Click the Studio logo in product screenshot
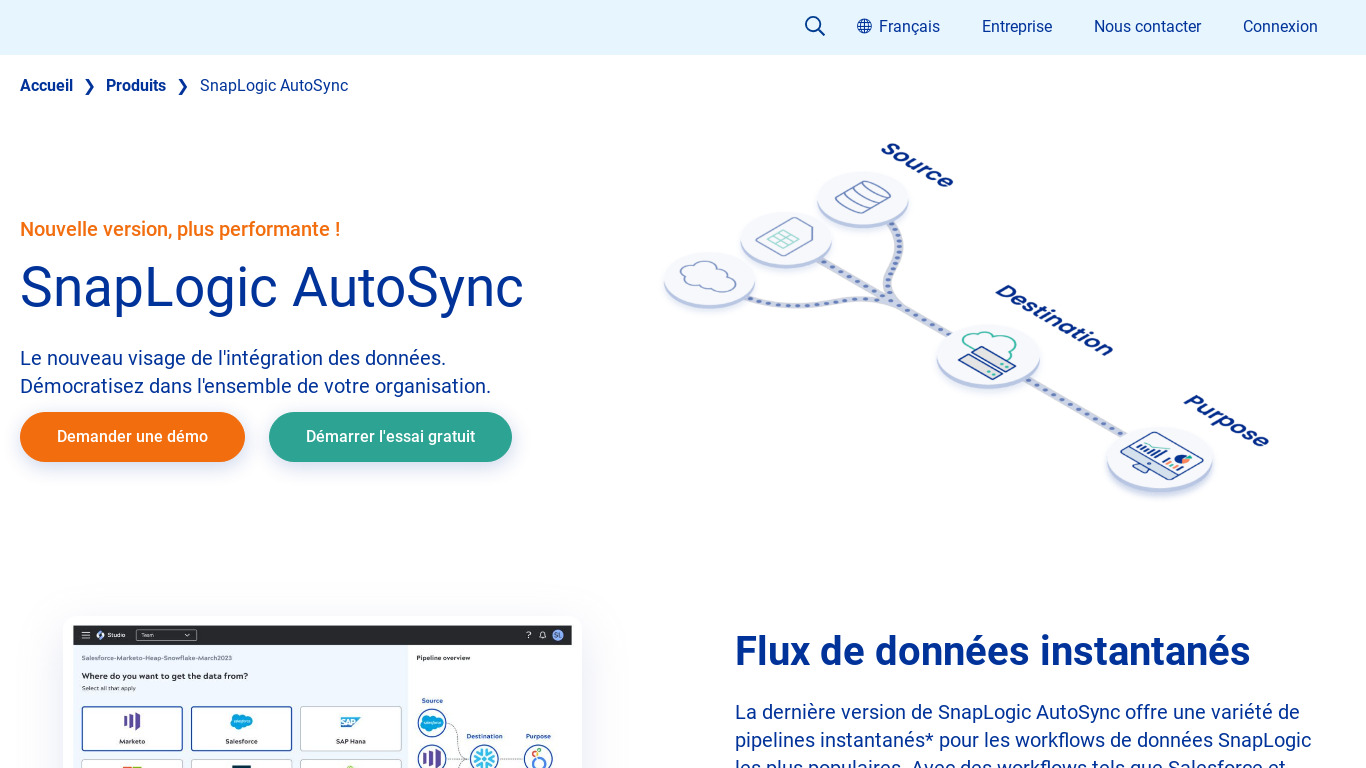 (101, 635)
